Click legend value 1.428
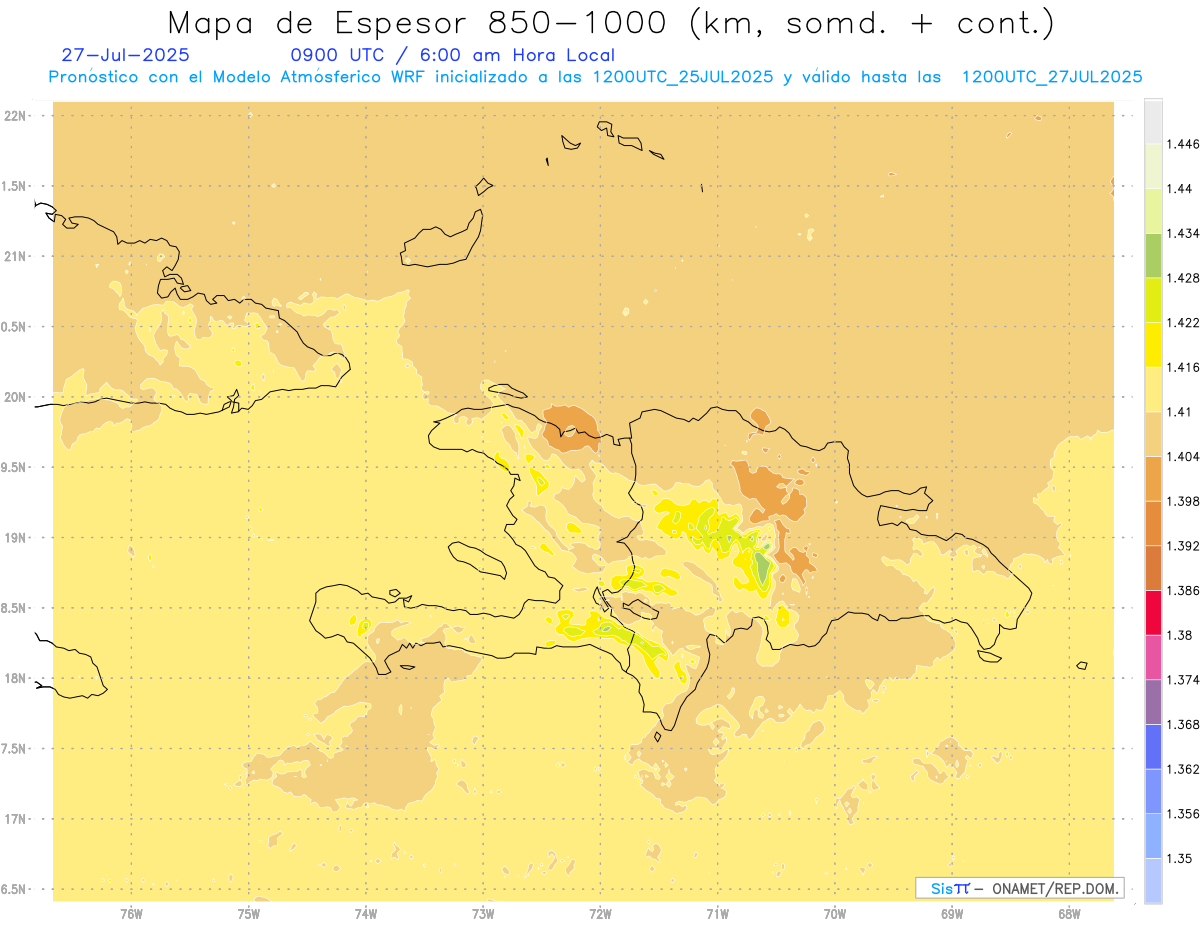The image size is (1200, 927). [x=1183, y=278]
